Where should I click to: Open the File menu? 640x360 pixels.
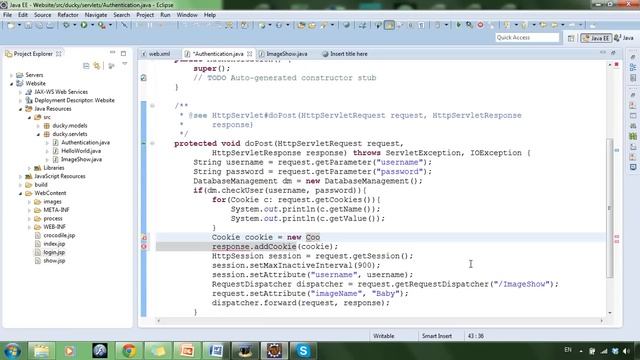click(x=7, y=15)
